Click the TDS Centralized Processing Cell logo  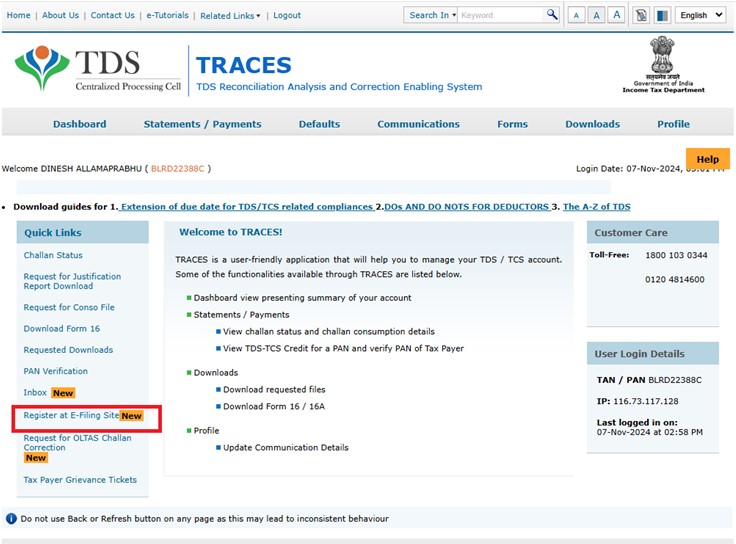tap(98, 69)
